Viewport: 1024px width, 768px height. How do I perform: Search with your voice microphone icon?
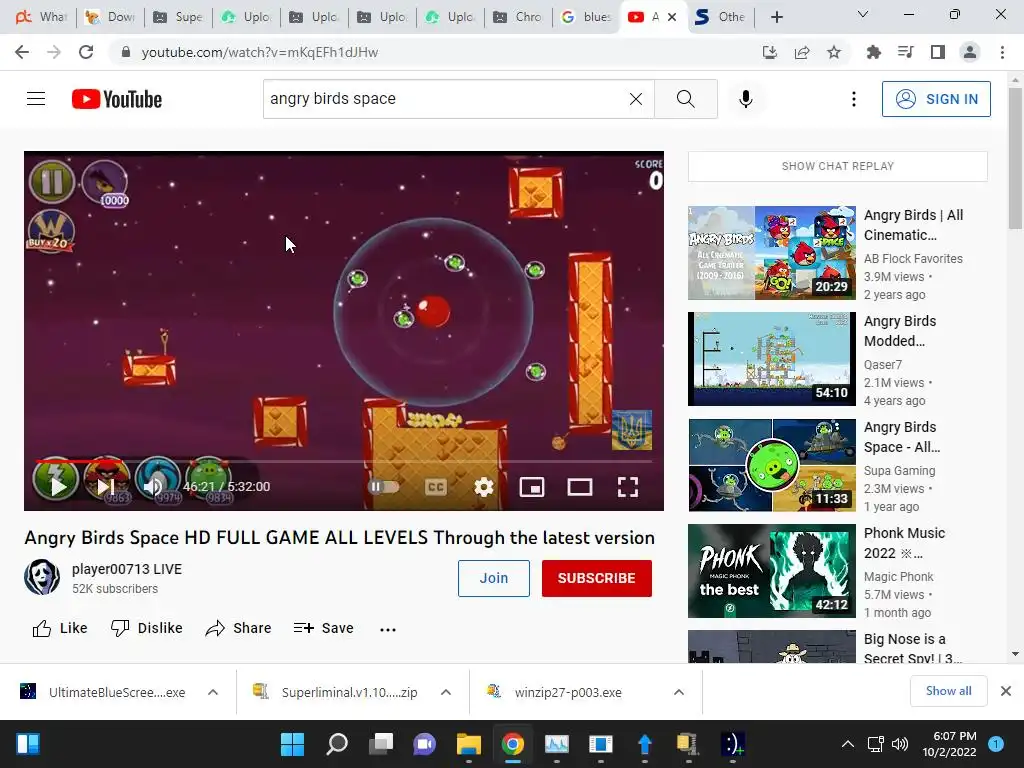pos(745,99)
